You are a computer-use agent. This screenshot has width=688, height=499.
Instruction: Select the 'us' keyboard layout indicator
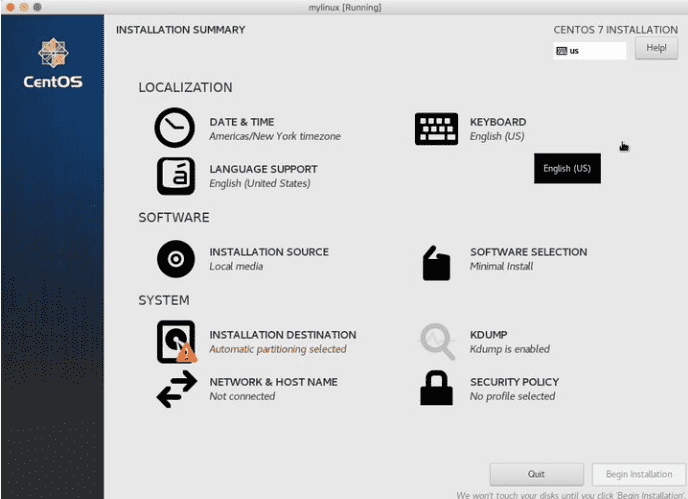point(590,50)
